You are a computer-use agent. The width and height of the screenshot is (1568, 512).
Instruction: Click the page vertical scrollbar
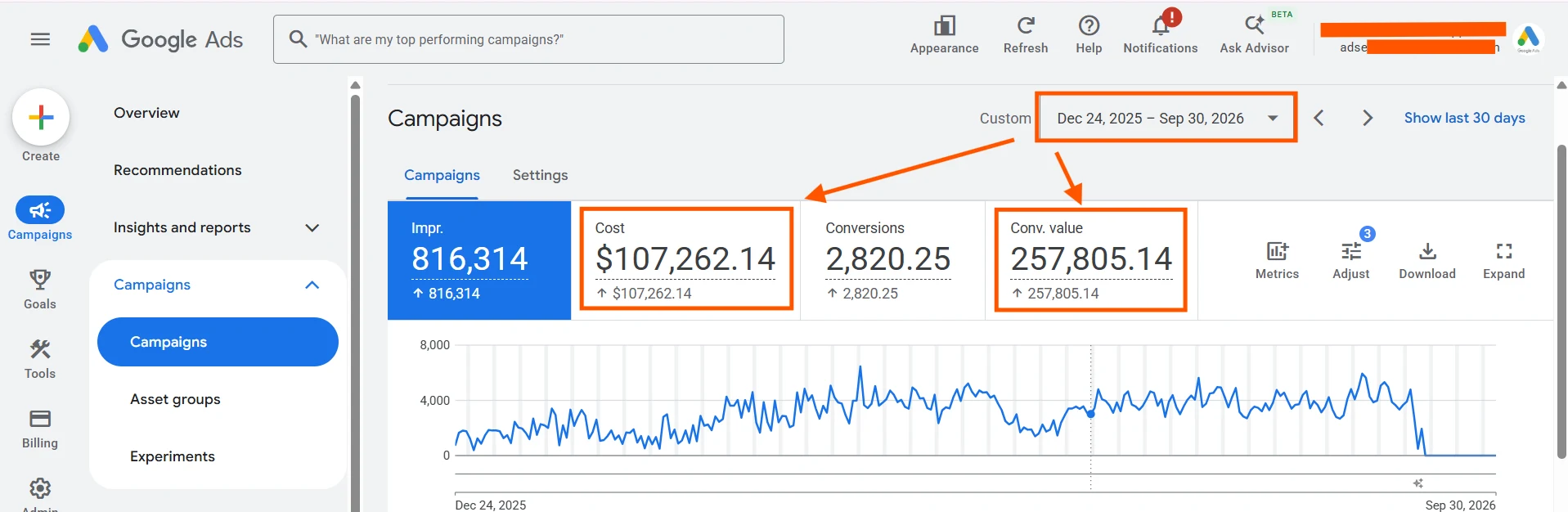(1561, 301)
